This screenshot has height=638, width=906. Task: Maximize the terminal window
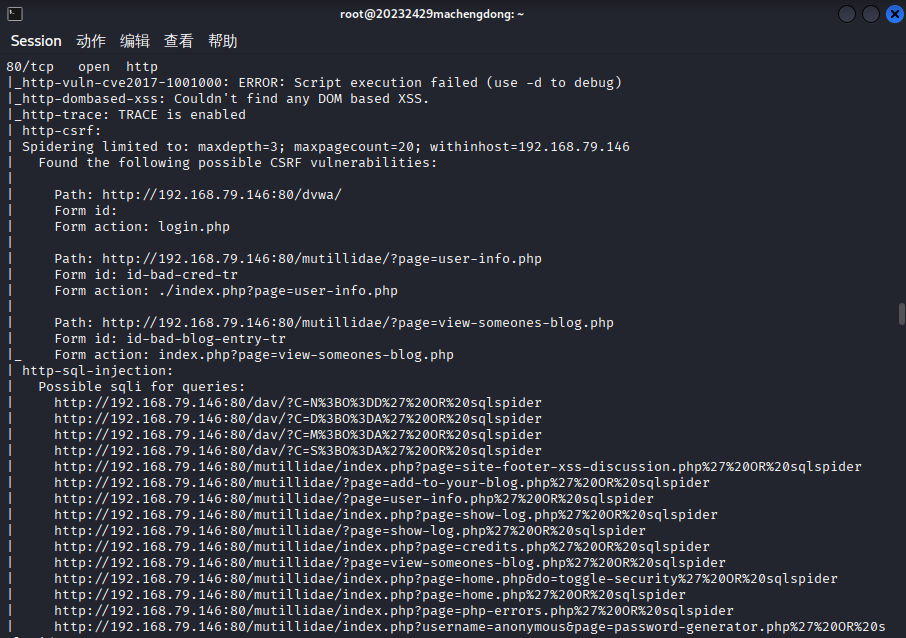tap(871, 14)
